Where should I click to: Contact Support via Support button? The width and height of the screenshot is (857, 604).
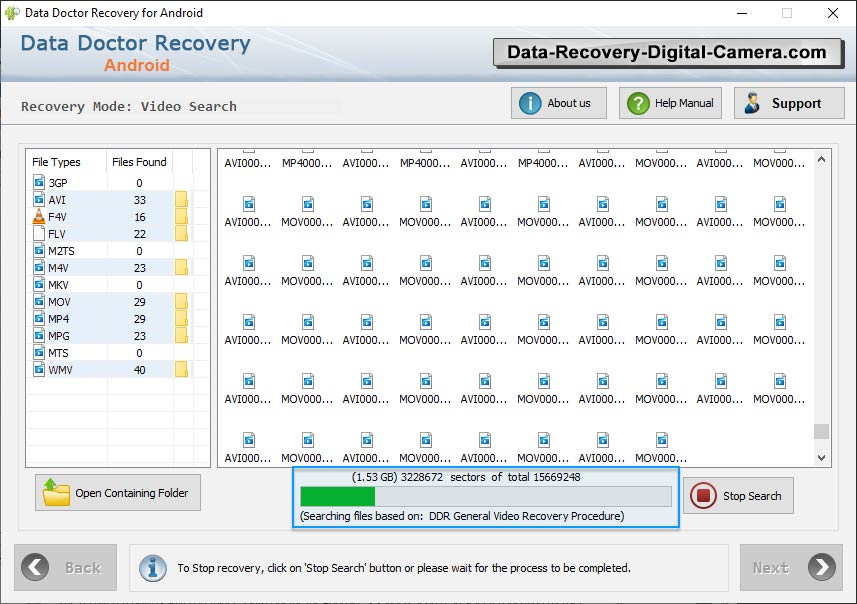789,103
